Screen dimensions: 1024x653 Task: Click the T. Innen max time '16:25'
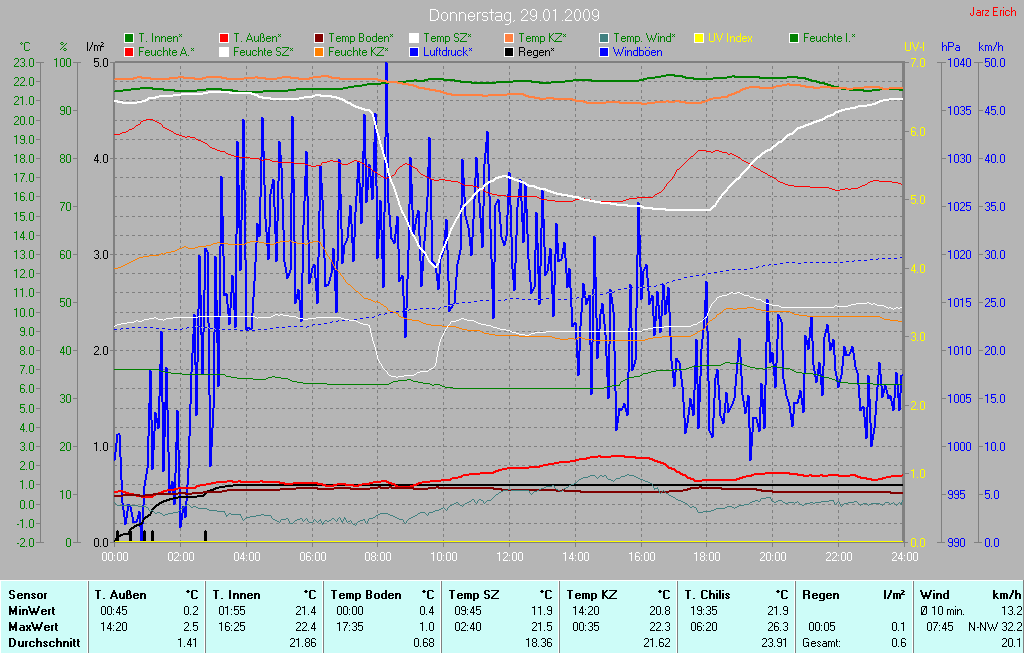tap(232, 627)
